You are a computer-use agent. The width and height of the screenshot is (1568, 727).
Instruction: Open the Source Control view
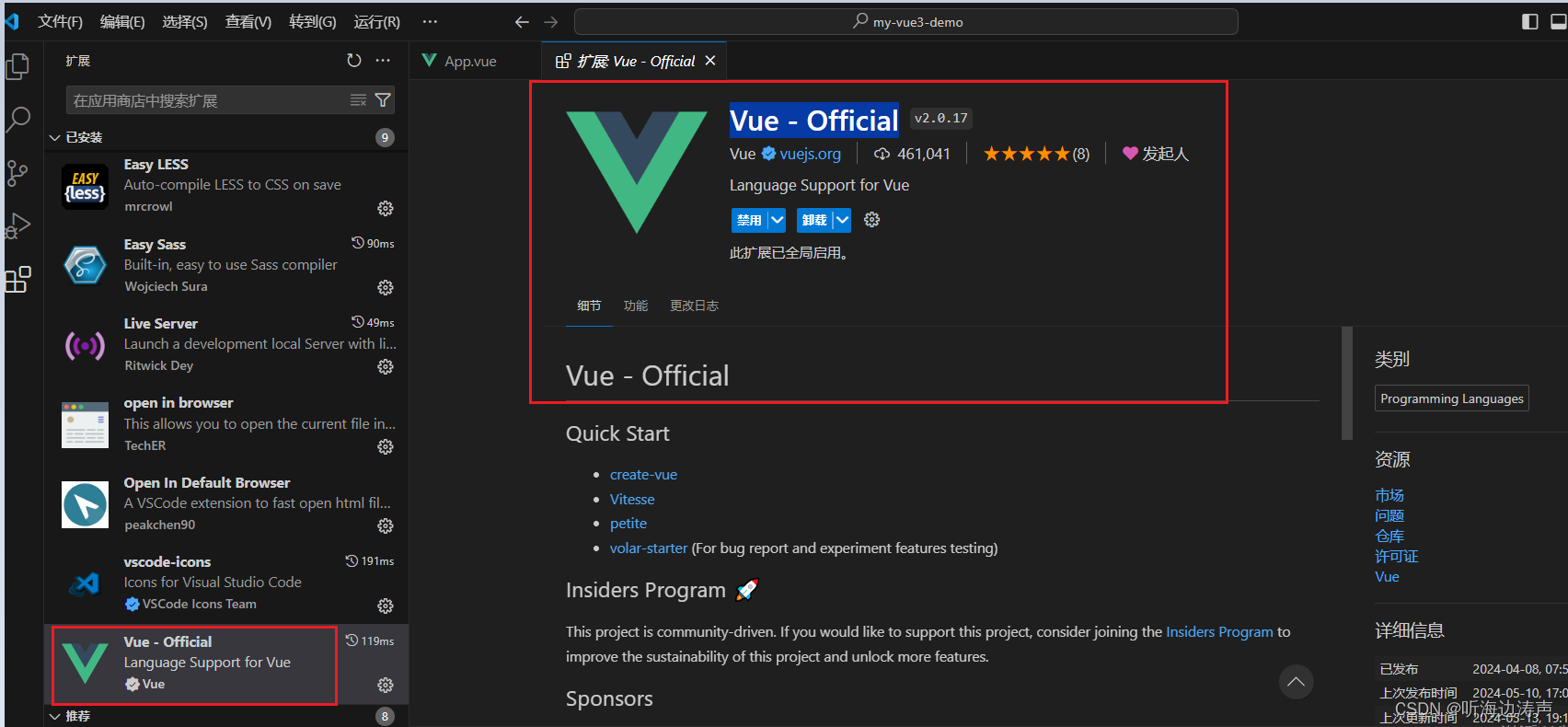17,172
